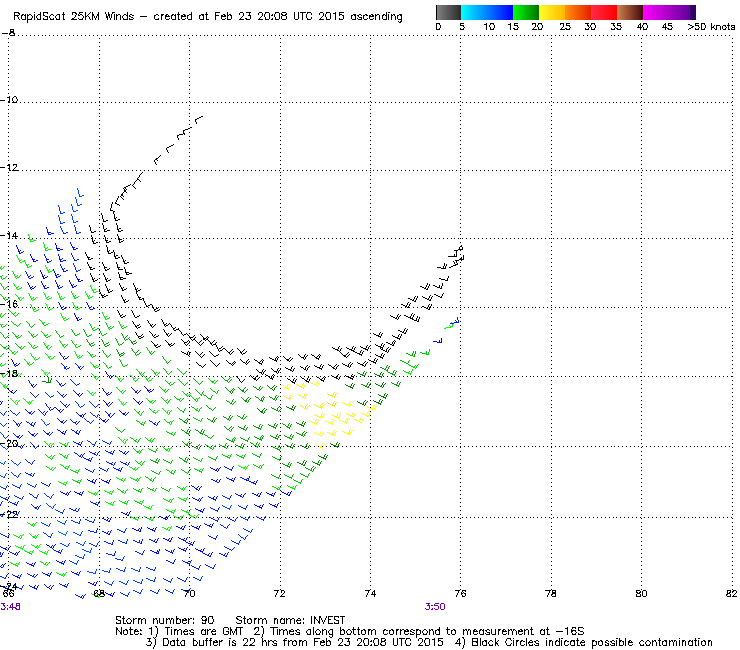Click the 'Storm name: INVEST' text

pos(290,620)
